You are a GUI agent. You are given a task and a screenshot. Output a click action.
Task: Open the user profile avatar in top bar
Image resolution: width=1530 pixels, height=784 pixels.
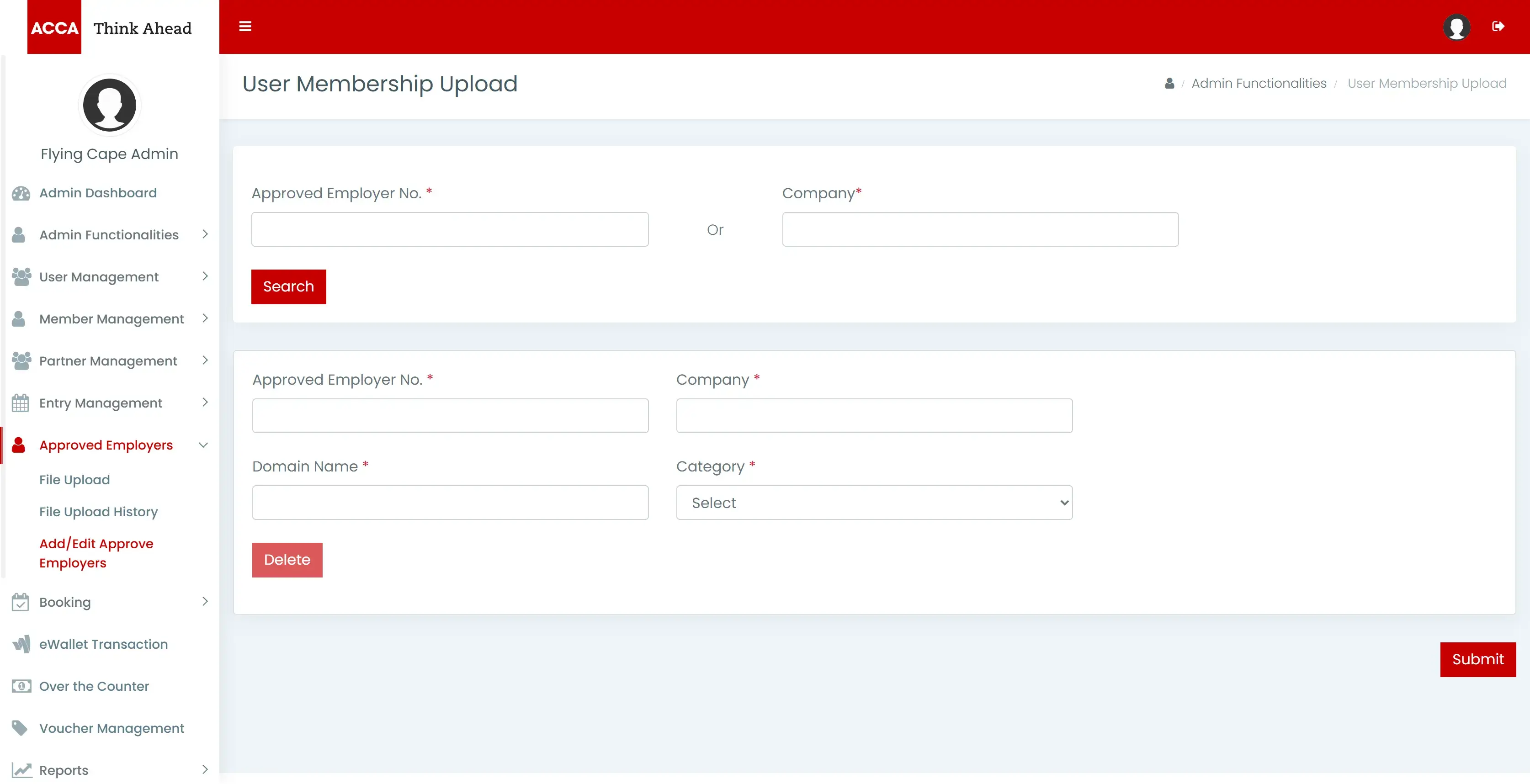1456,26
